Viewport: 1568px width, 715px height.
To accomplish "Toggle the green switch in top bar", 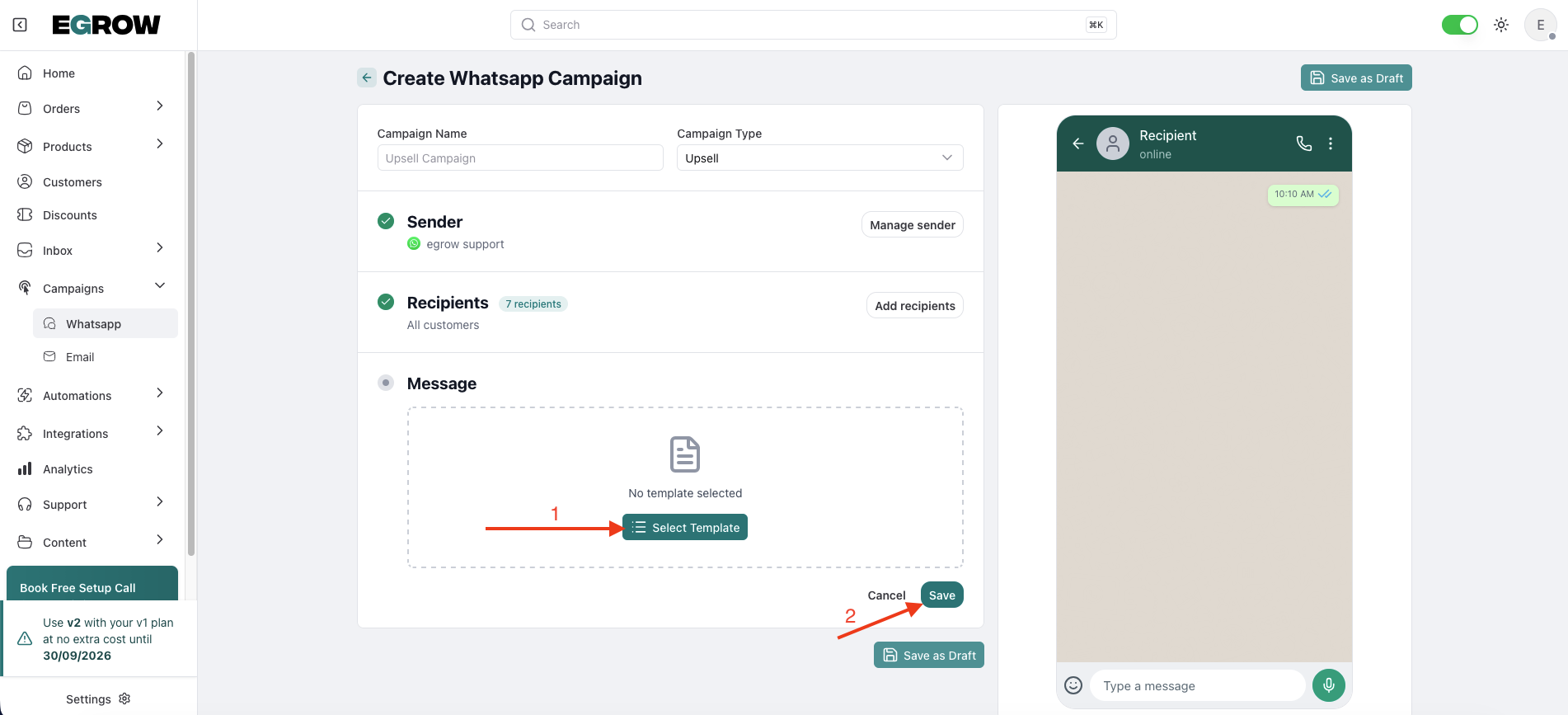I will click(1459, 25).
